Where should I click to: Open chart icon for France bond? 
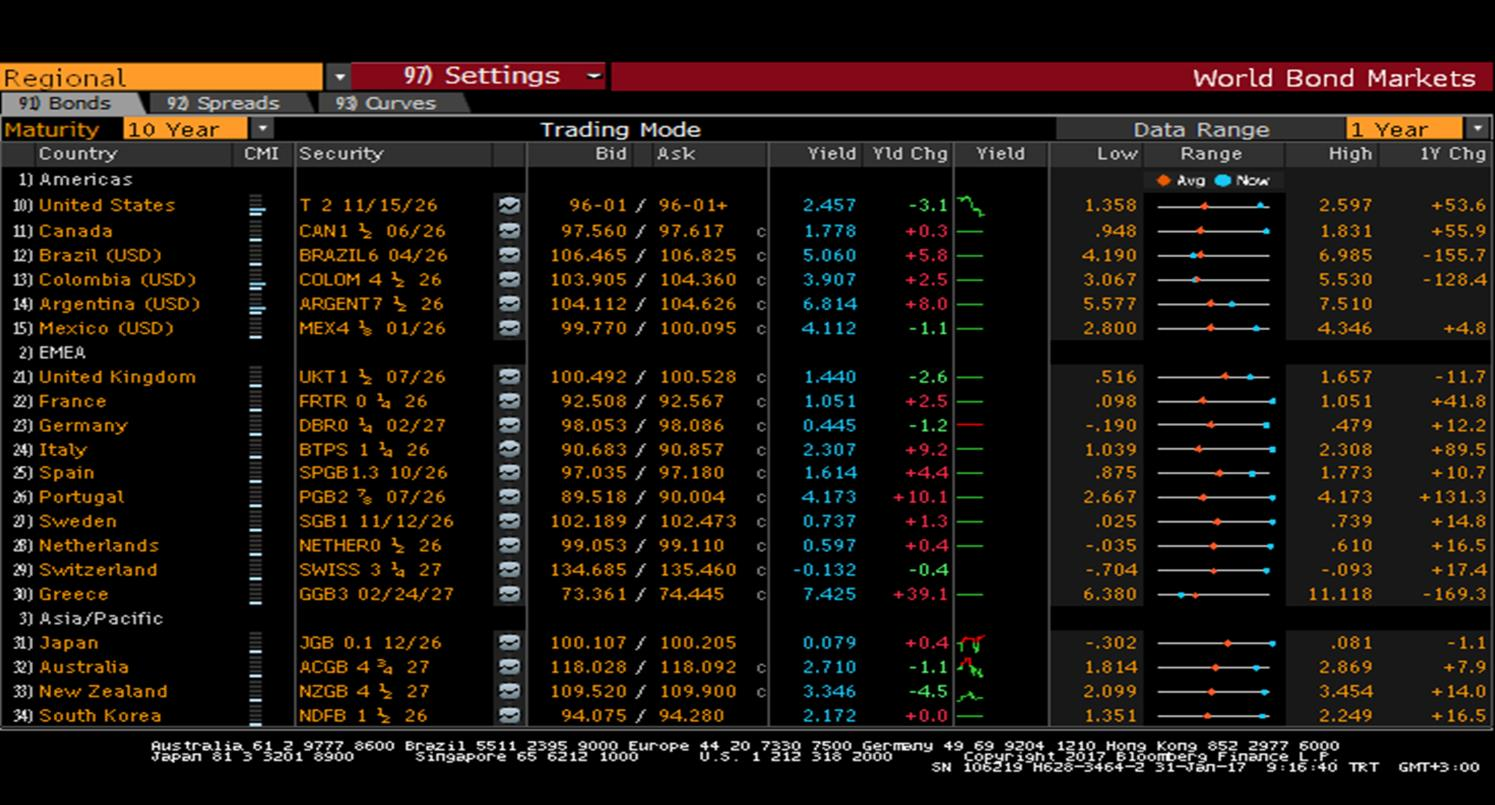[510, 401]
